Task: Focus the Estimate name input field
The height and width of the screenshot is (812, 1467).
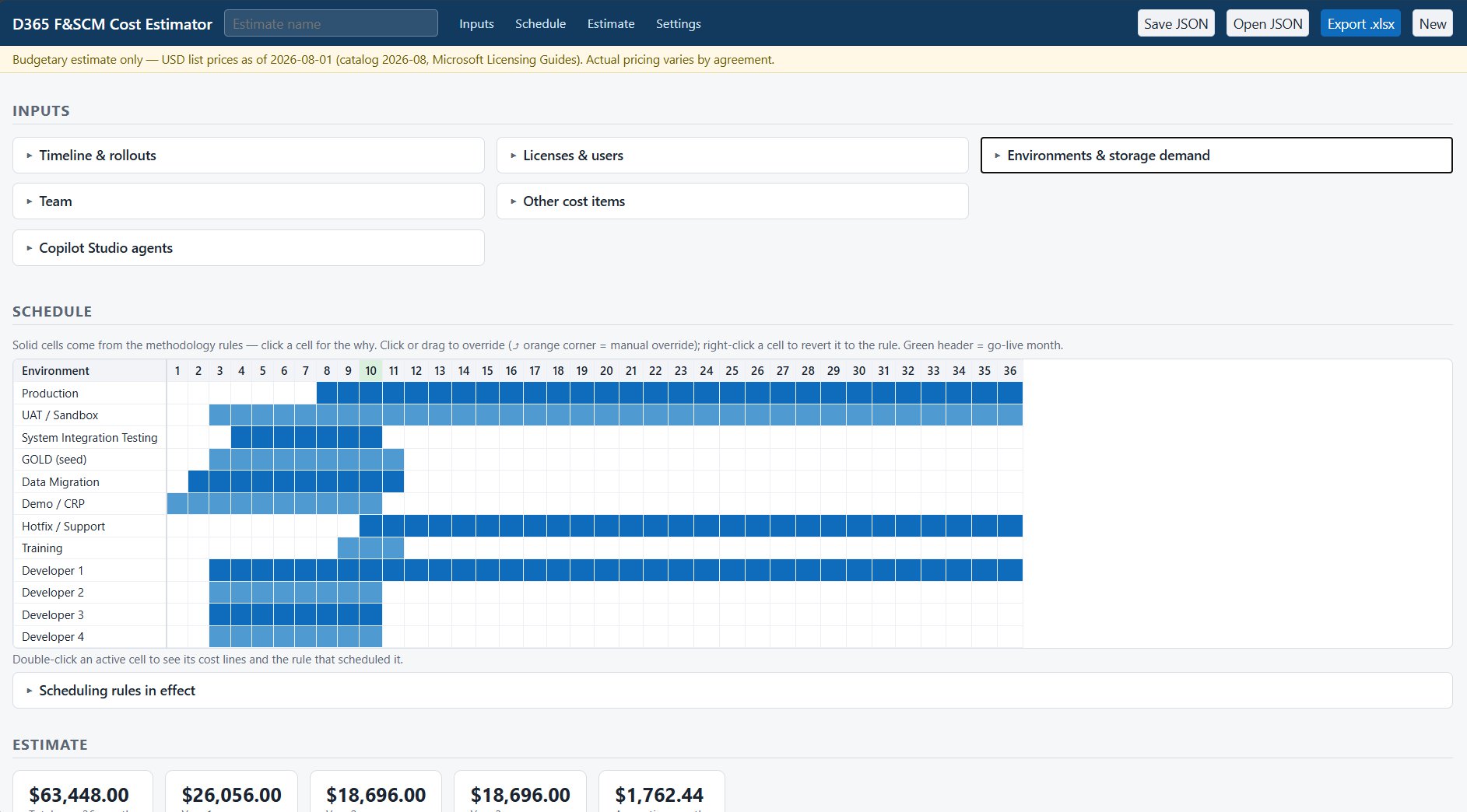Action: click(x=331, y=23)
